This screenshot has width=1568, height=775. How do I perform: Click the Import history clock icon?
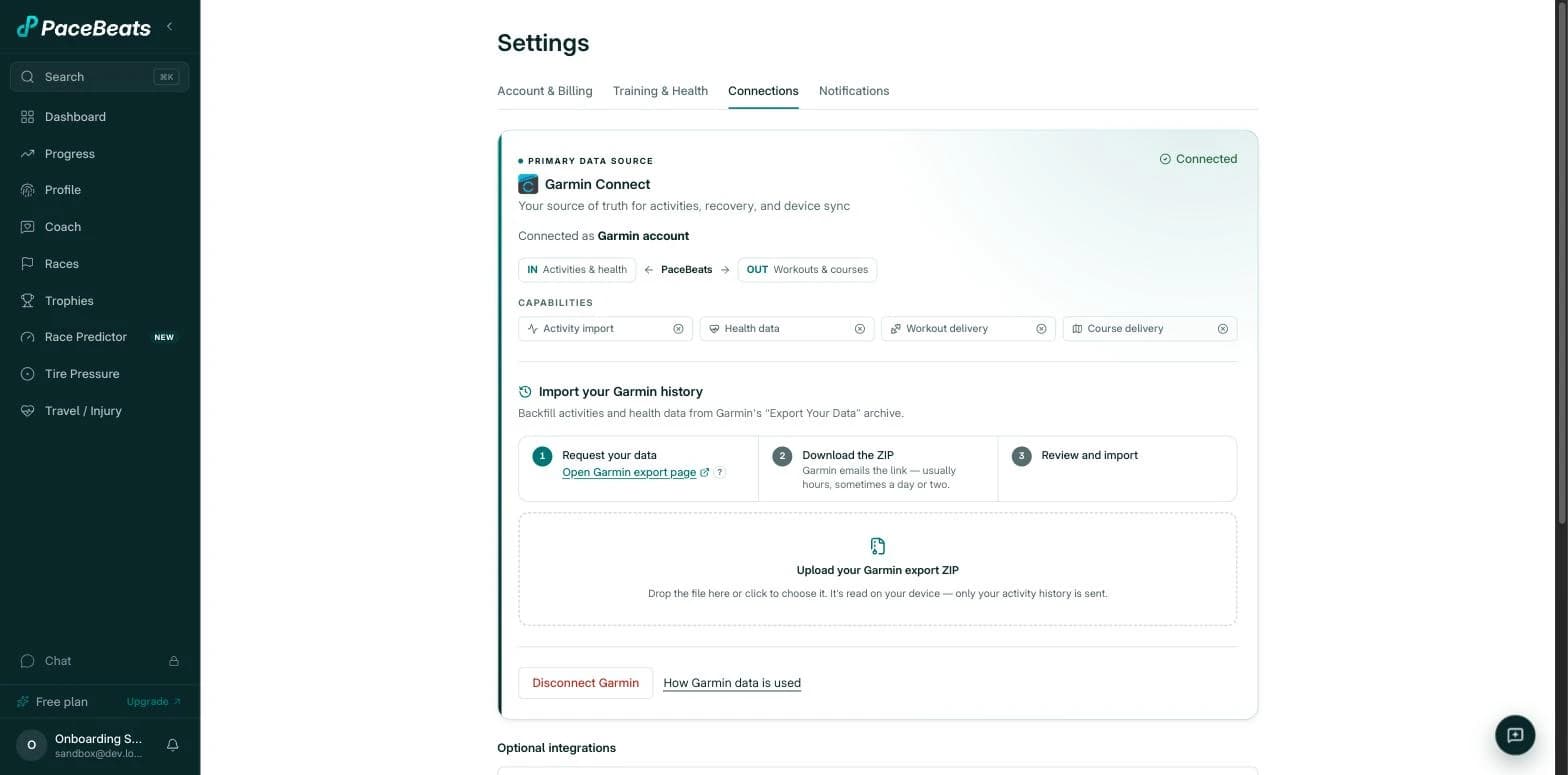click(525, 392)
